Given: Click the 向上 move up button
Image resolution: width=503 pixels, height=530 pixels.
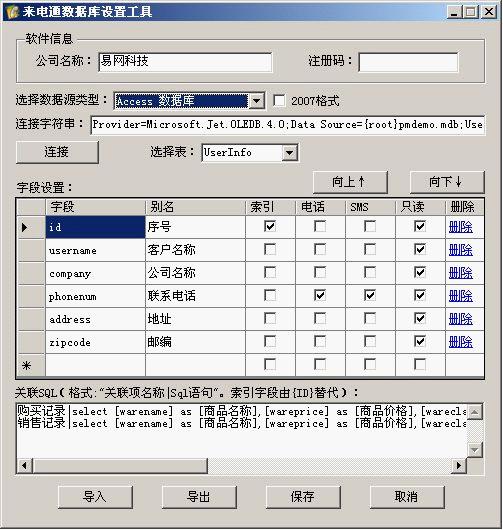Looking at the screenshot, I should (350, 182).
